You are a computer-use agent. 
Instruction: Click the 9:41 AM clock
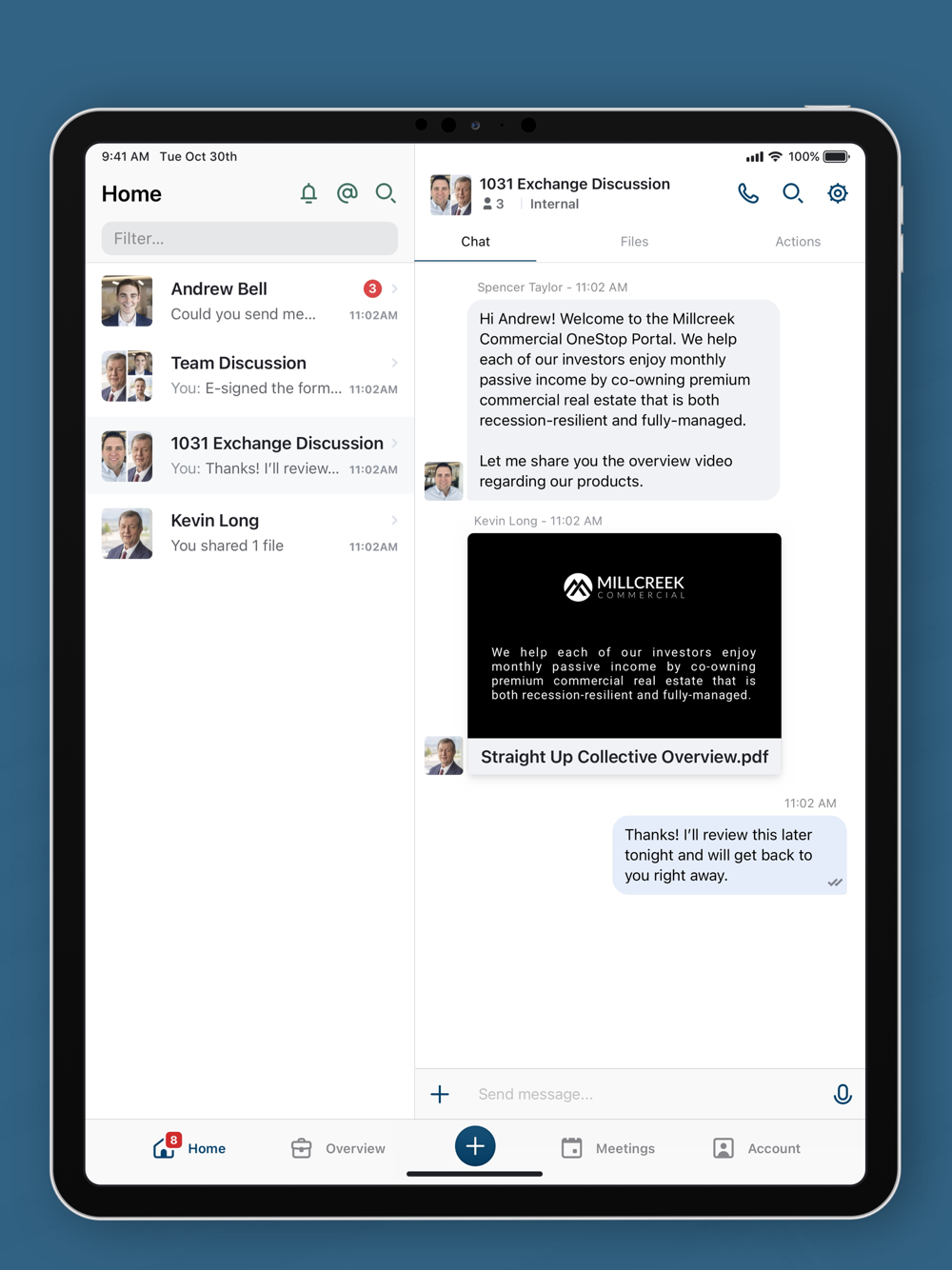coord(126,156)
